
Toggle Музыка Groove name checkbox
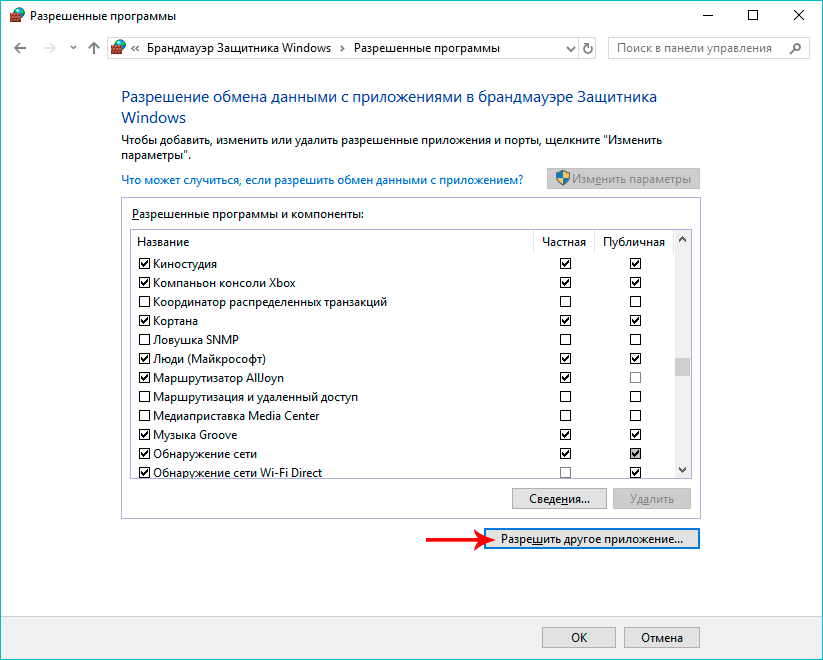(x=144, y=434)
